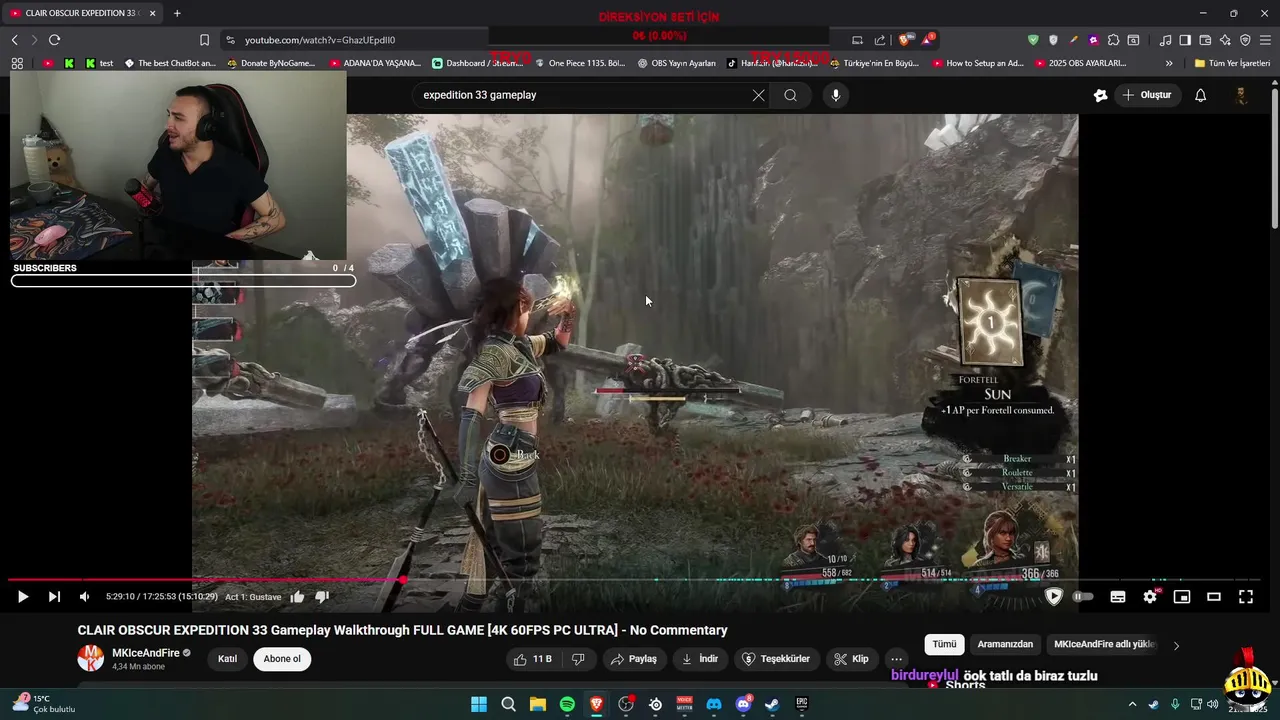Image resolution: width=1280 pixels, height=720 pixels.
Task: Open the Brave Leo AI sparkle icon
Action: tap(1225, 40)
